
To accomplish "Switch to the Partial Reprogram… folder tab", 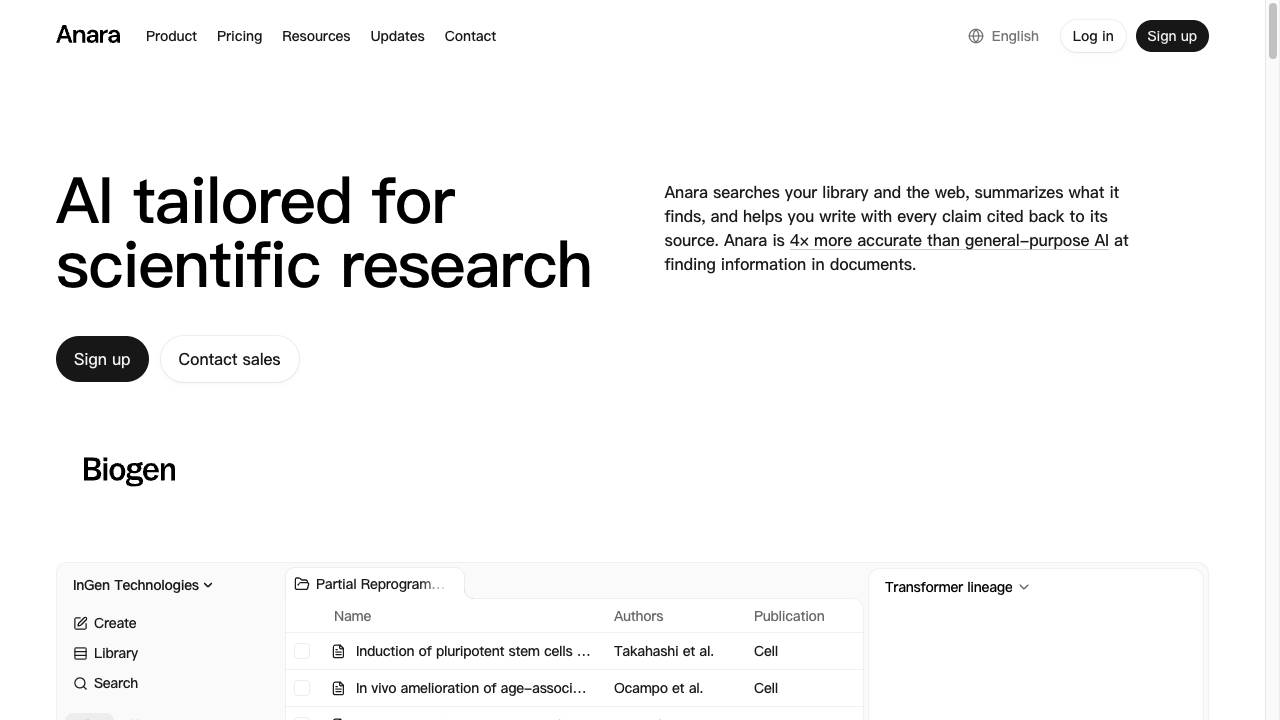I will tap(375, 584).
